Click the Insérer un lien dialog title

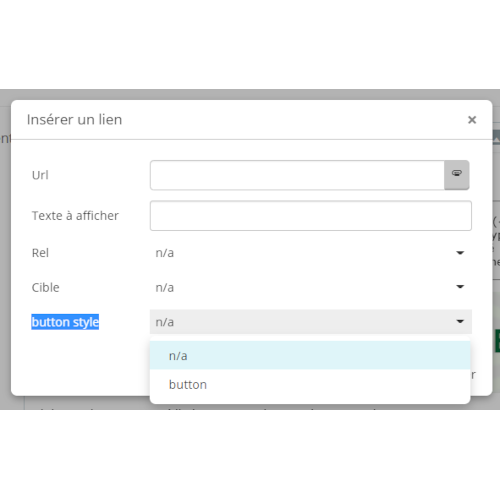(x=74, y=120)
